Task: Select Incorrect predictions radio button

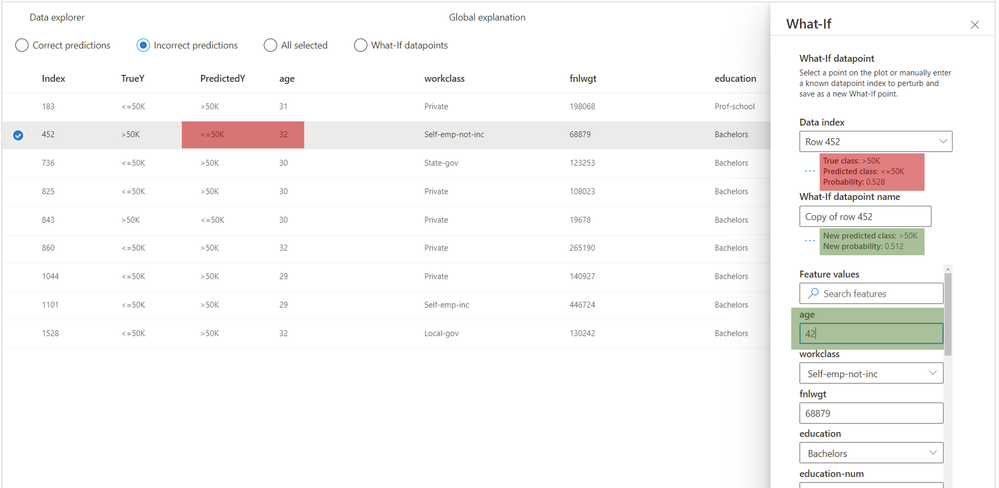Action: [x=143, y=45]
